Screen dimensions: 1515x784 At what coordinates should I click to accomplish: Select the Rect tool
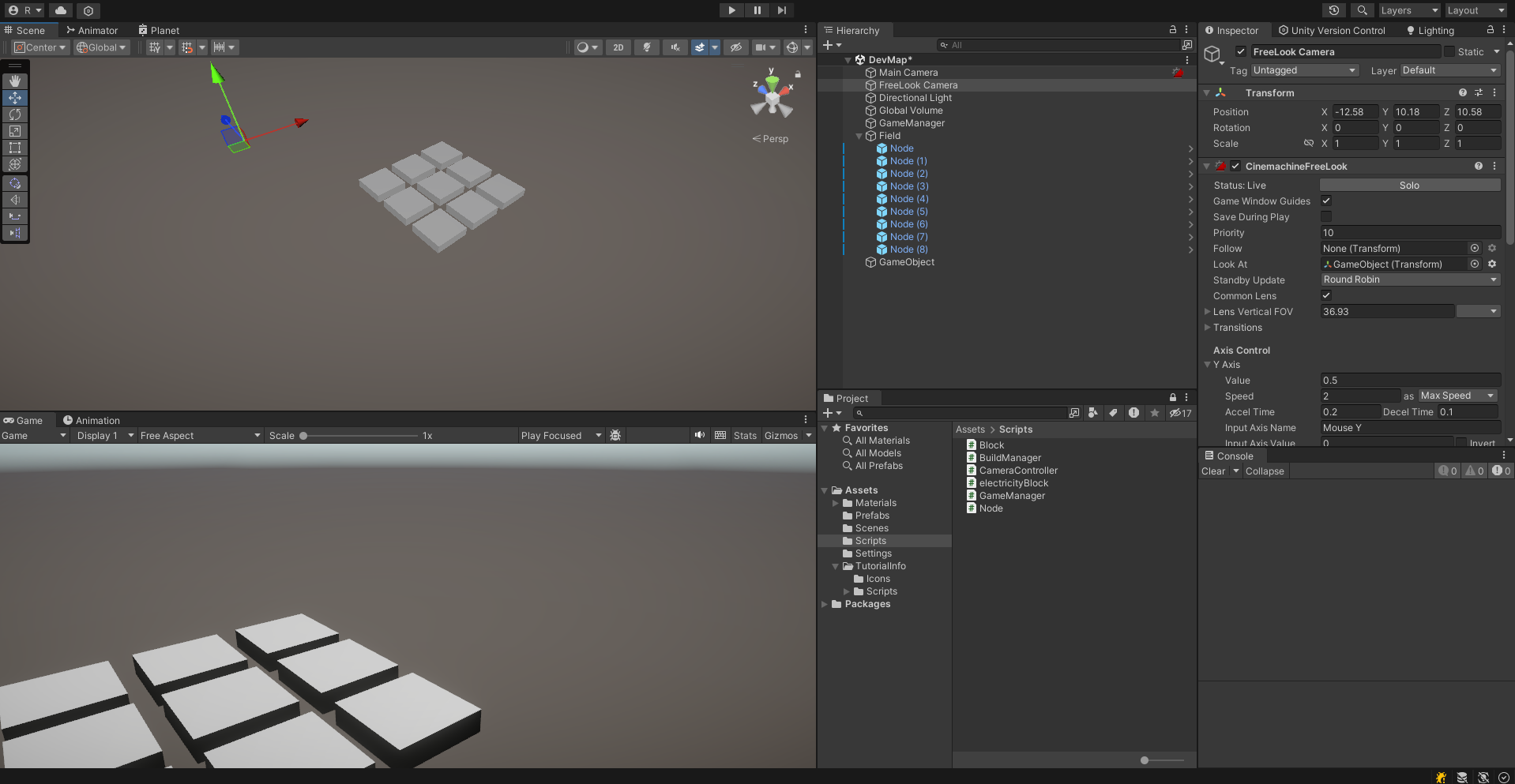[15, 148]
